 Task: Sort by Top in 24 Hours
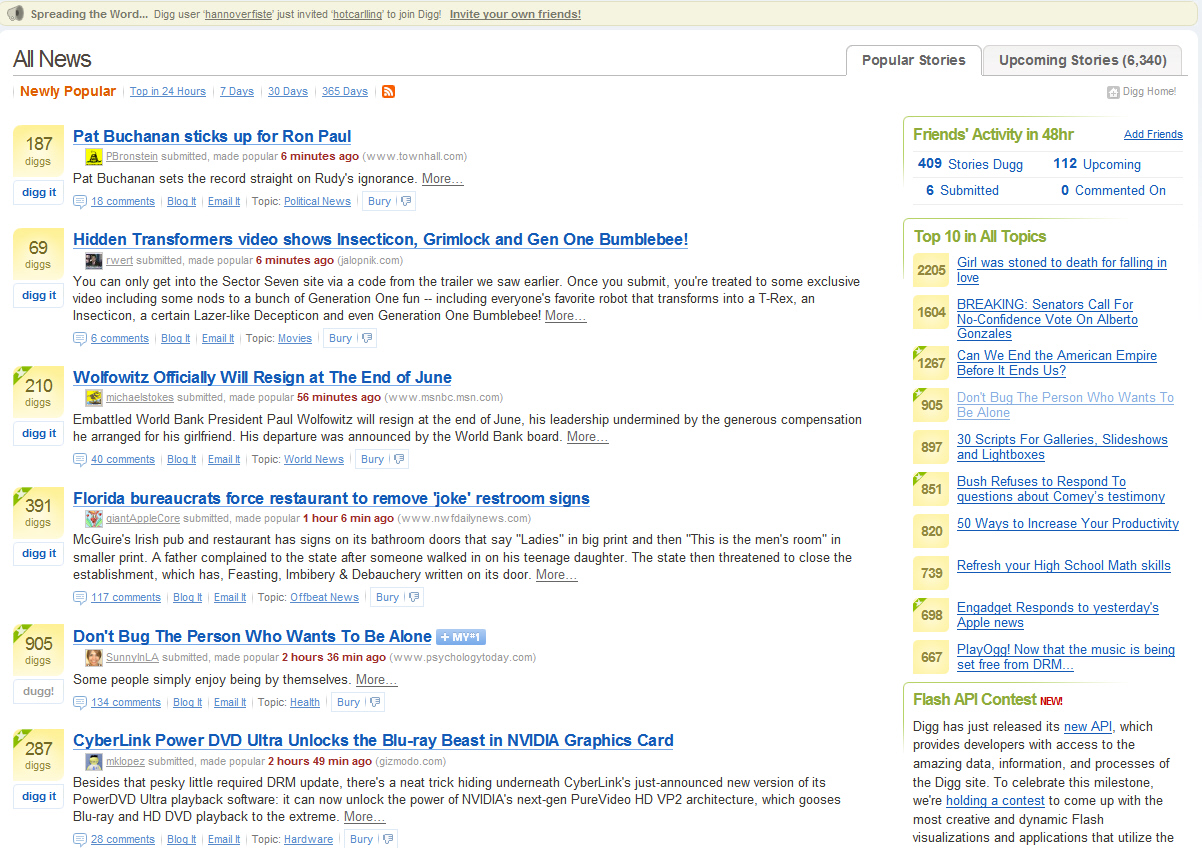(x=168, y=92)
